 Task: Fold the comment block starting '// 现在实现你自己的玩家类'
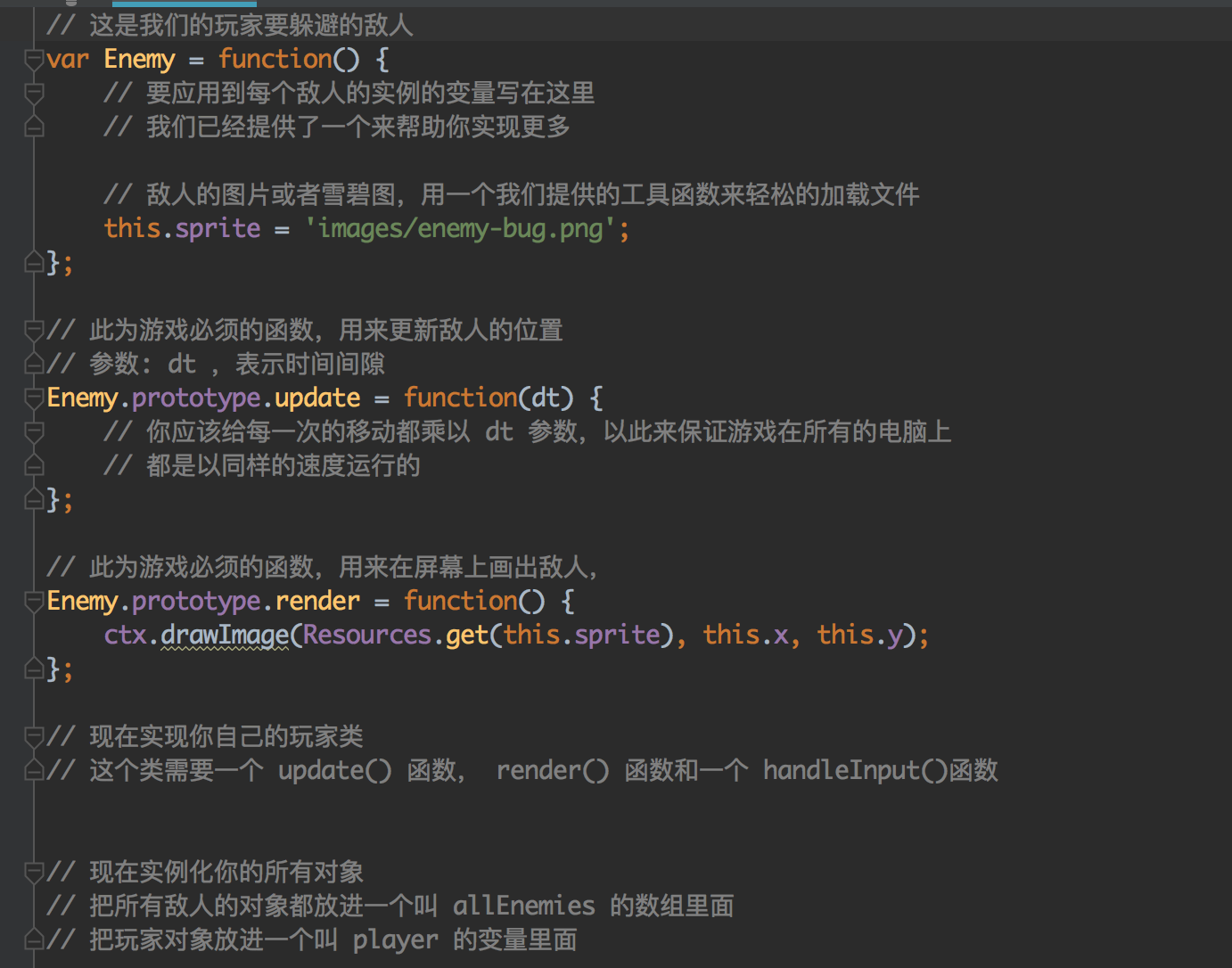(34, 737)
